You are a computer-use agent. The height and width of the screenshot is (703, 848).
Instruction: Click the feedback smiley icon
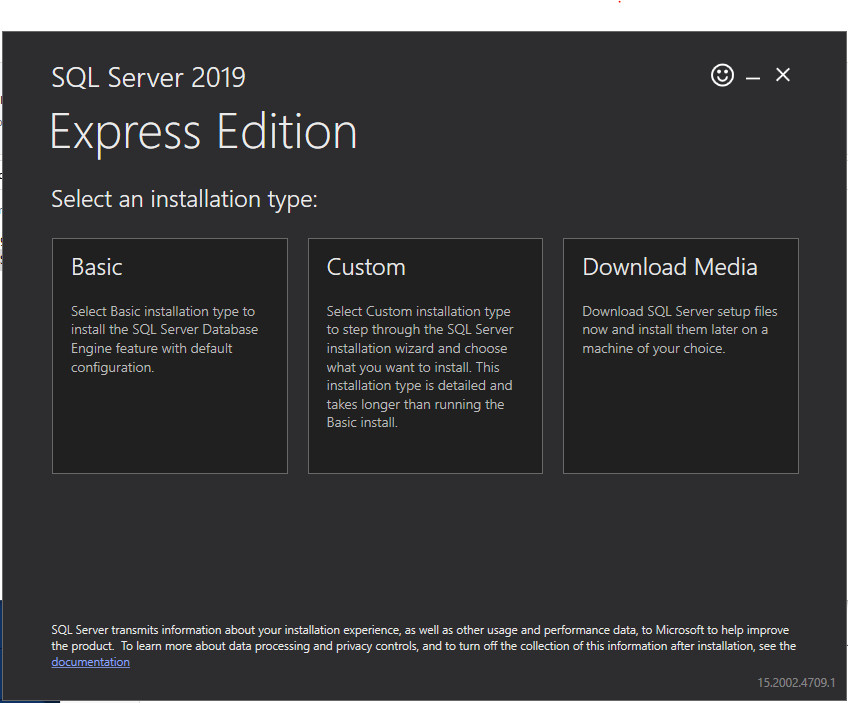tap(722, 75)
